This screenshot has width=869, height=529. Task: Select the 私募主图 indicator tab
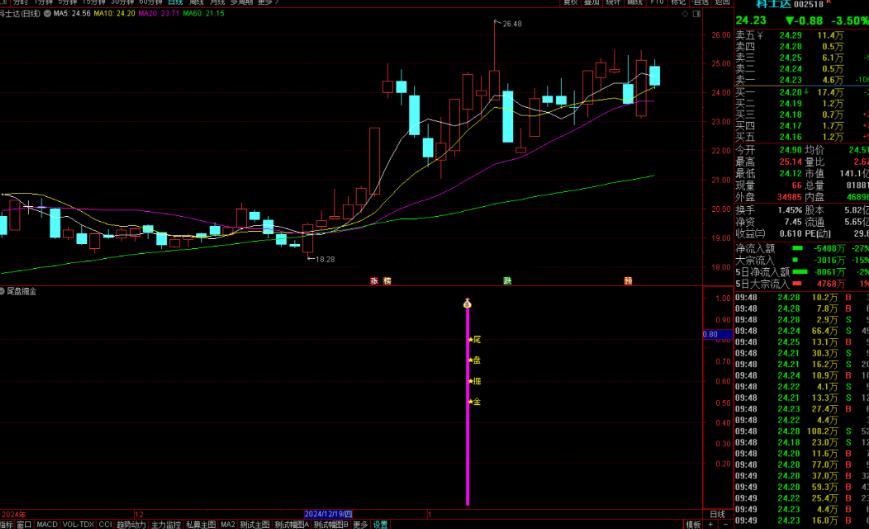coord(201,524)
